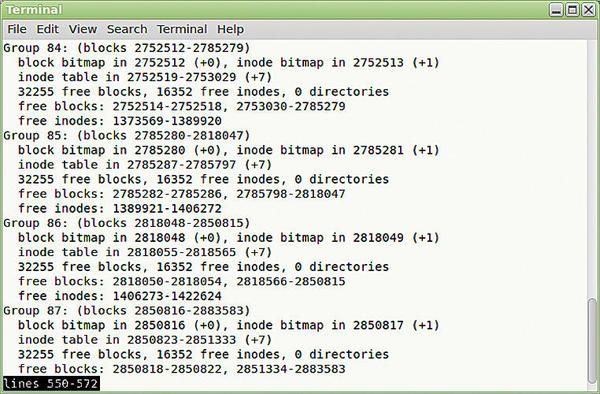This screenshot has height=394, width=600.
Task: Click the 'lines 550-572' pager status
Action: coord(51,383)
